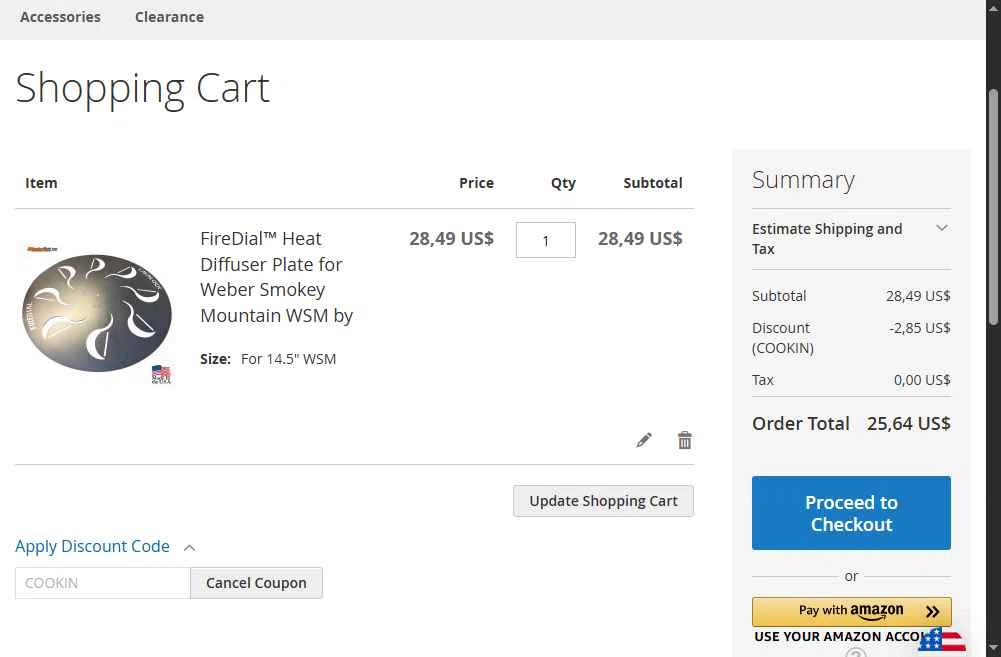Open the Accessories menu
Screen dimensions: 1001x657
click(60, 17)
